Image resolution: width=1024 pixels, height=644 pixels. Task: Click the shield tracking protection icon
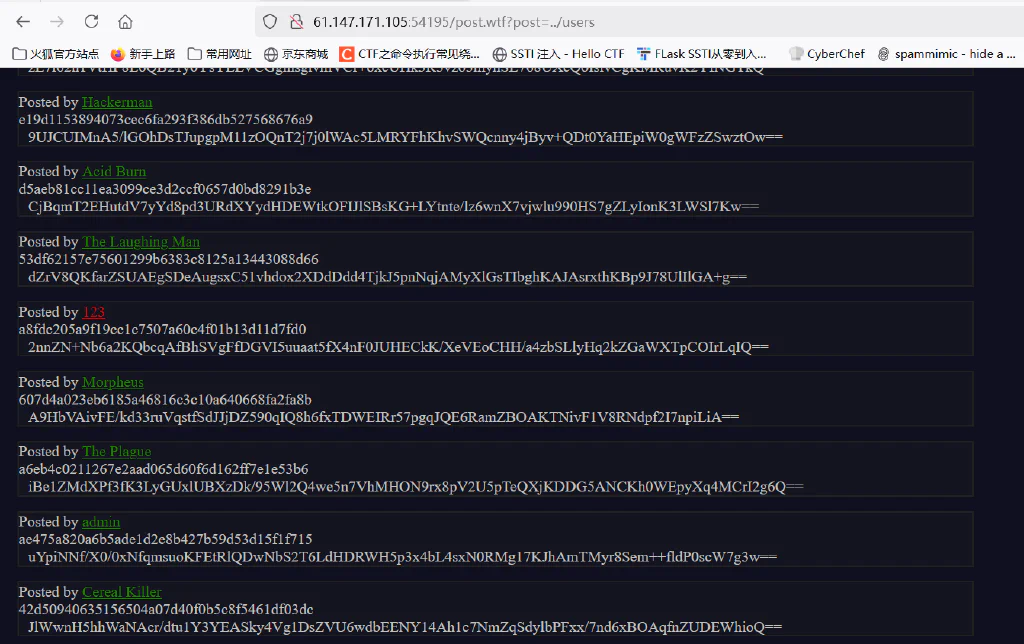pos(270,22)
